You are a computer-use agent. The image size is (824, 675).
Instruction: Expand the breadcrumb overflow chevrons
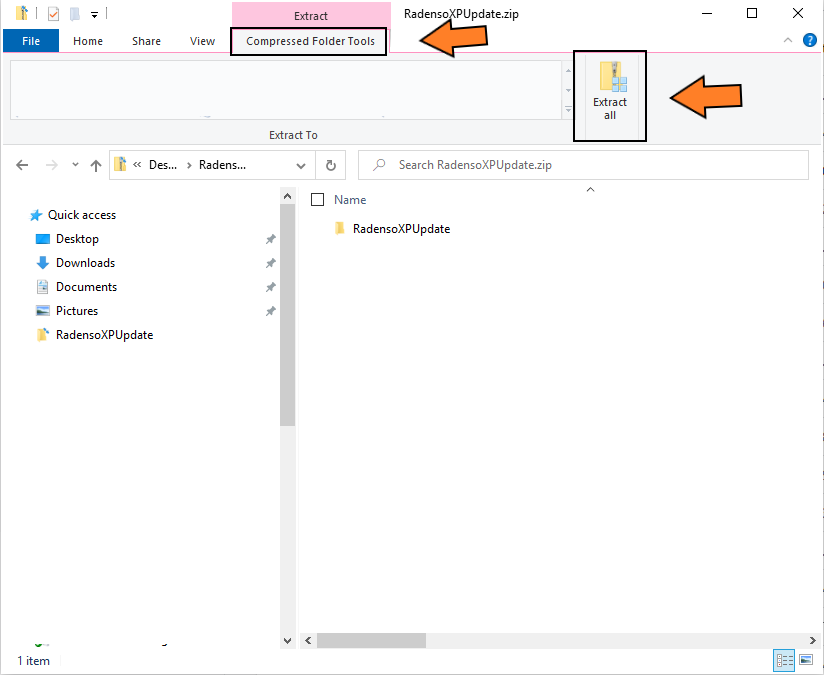[x=137, y=165]
